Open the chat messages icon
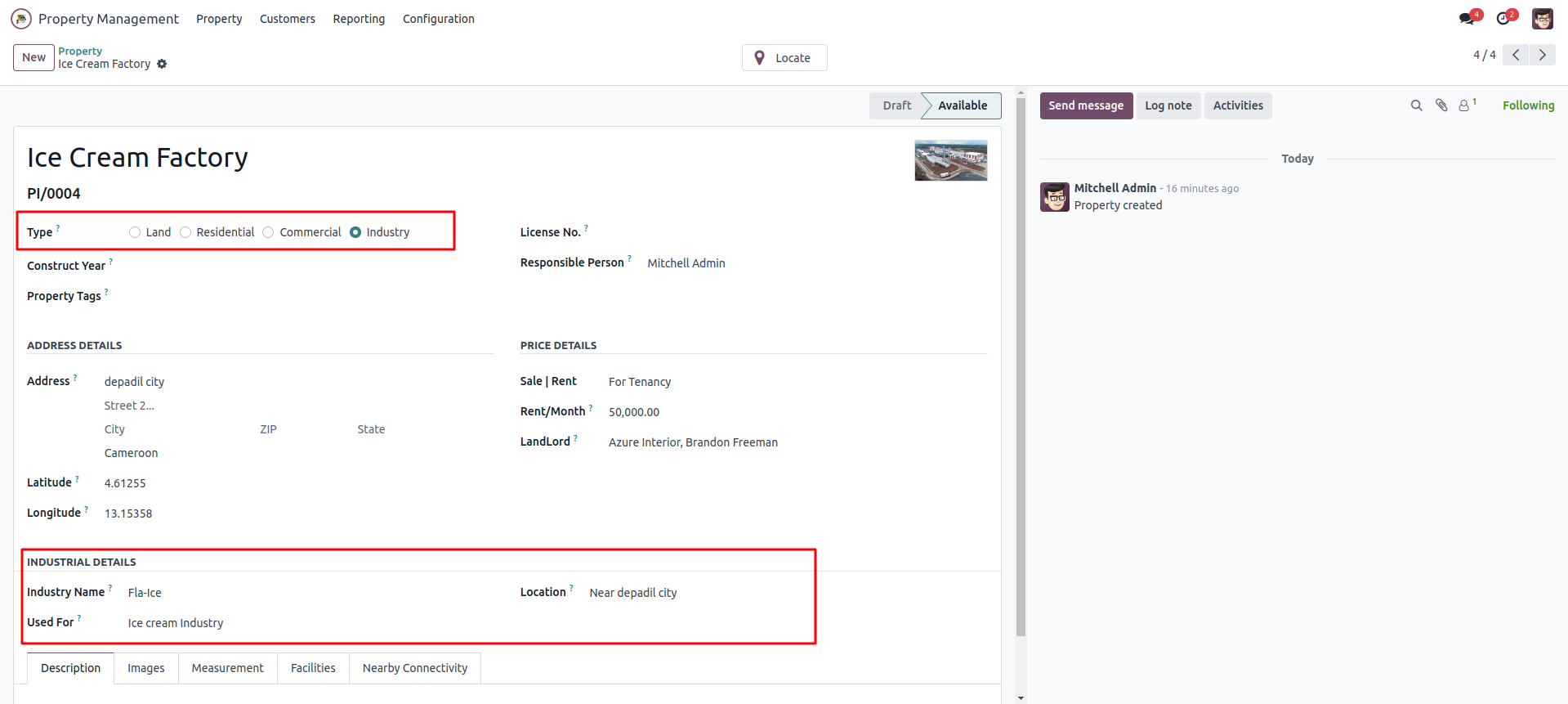1568x704 pixels. click(x=1467, y=19)
